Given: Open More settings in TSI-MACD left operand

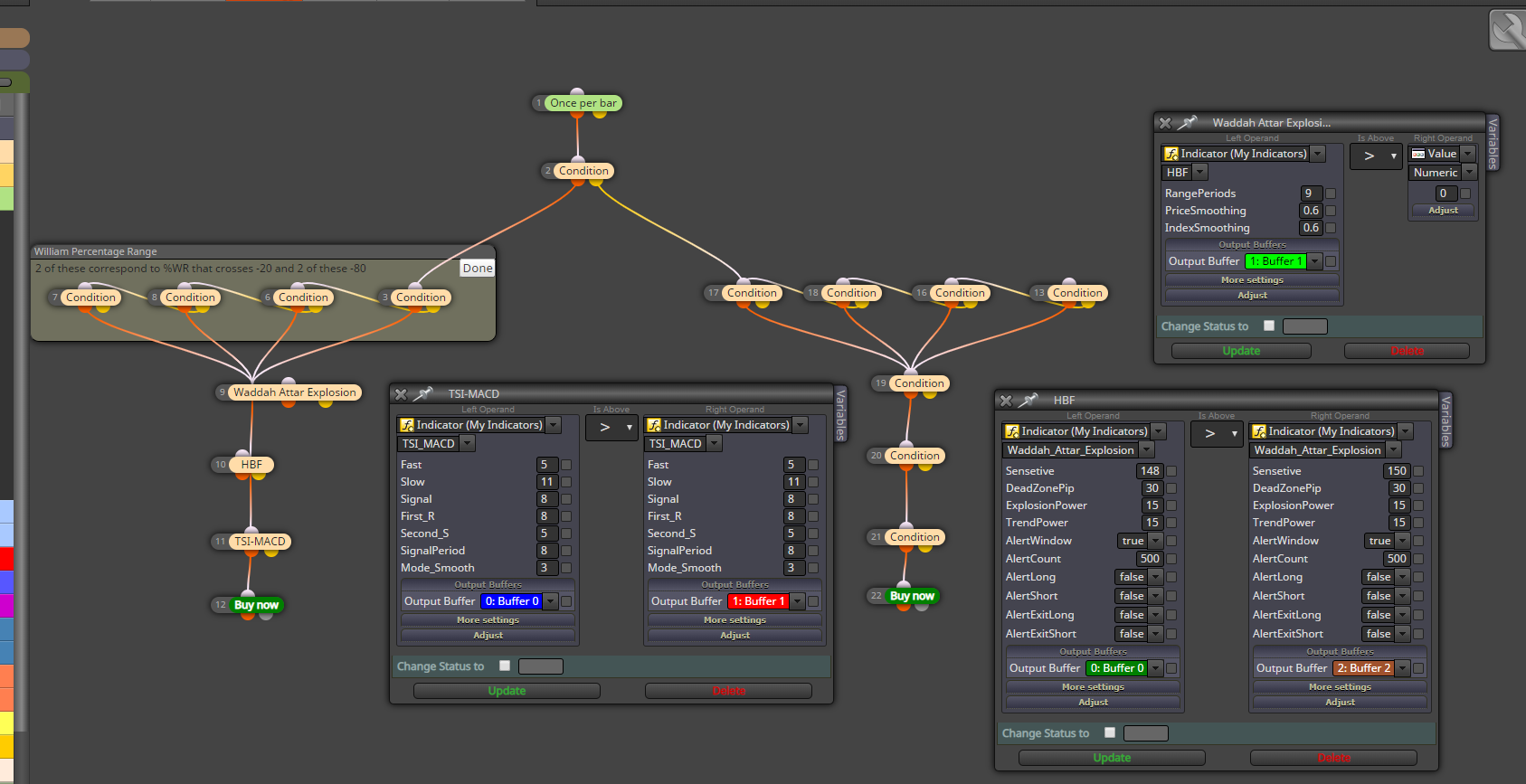Looking at the screenshot, I should 488,620.
